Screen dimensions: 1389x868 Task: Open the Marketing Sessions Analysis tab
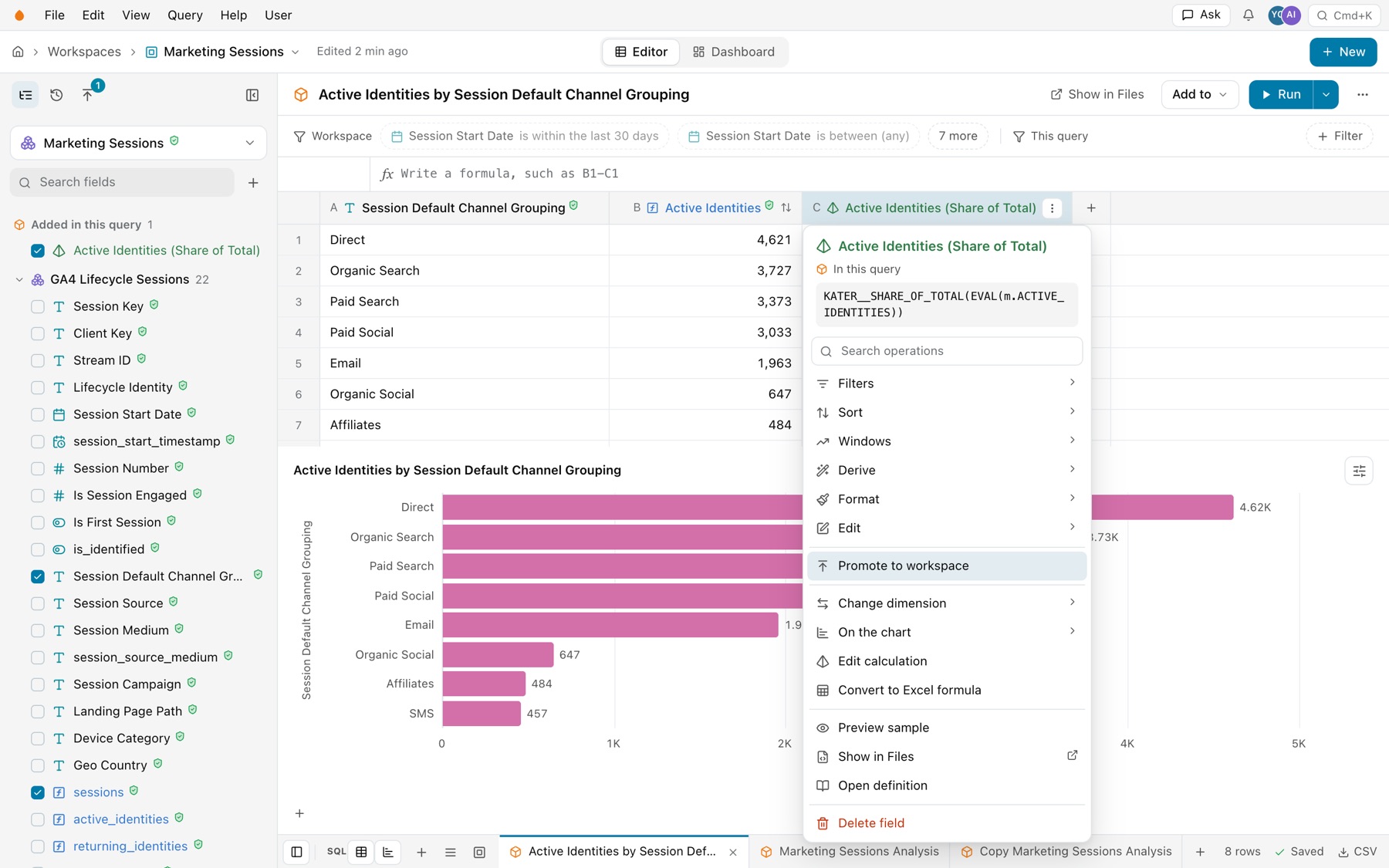(x=850, y=852)
